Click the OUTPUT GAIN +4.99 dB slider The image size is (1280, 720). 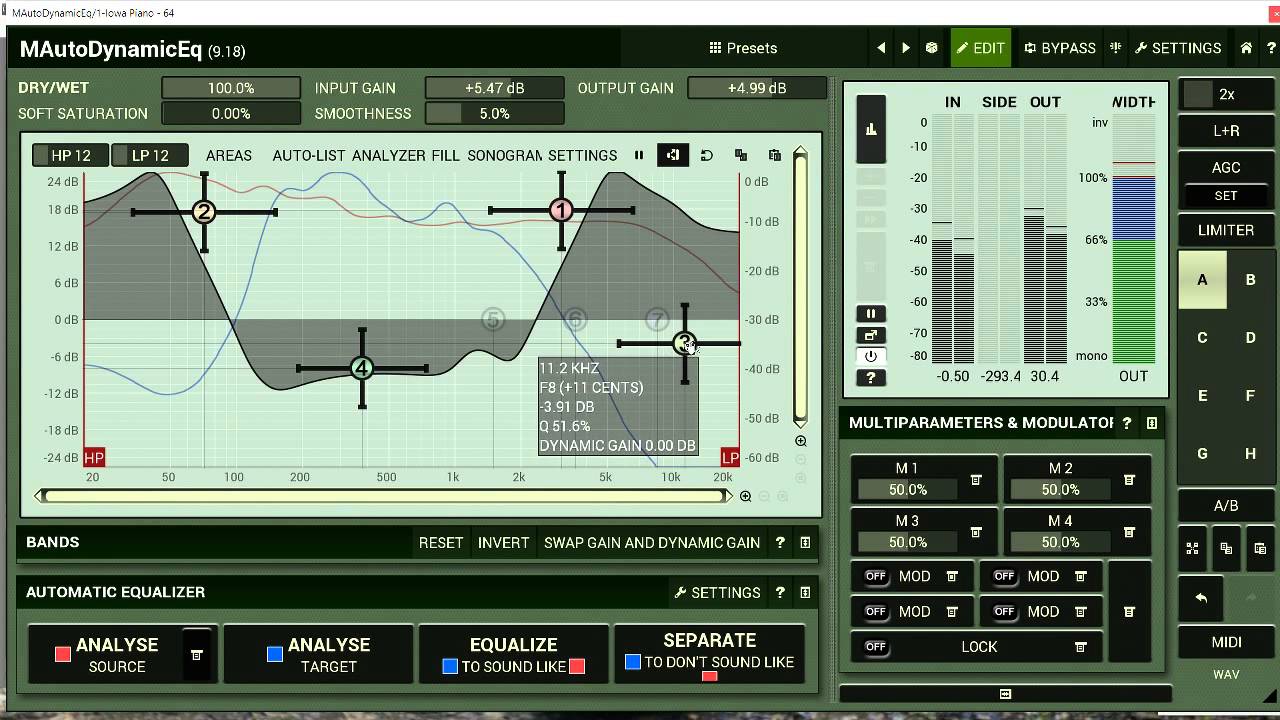tap(757, 88)
